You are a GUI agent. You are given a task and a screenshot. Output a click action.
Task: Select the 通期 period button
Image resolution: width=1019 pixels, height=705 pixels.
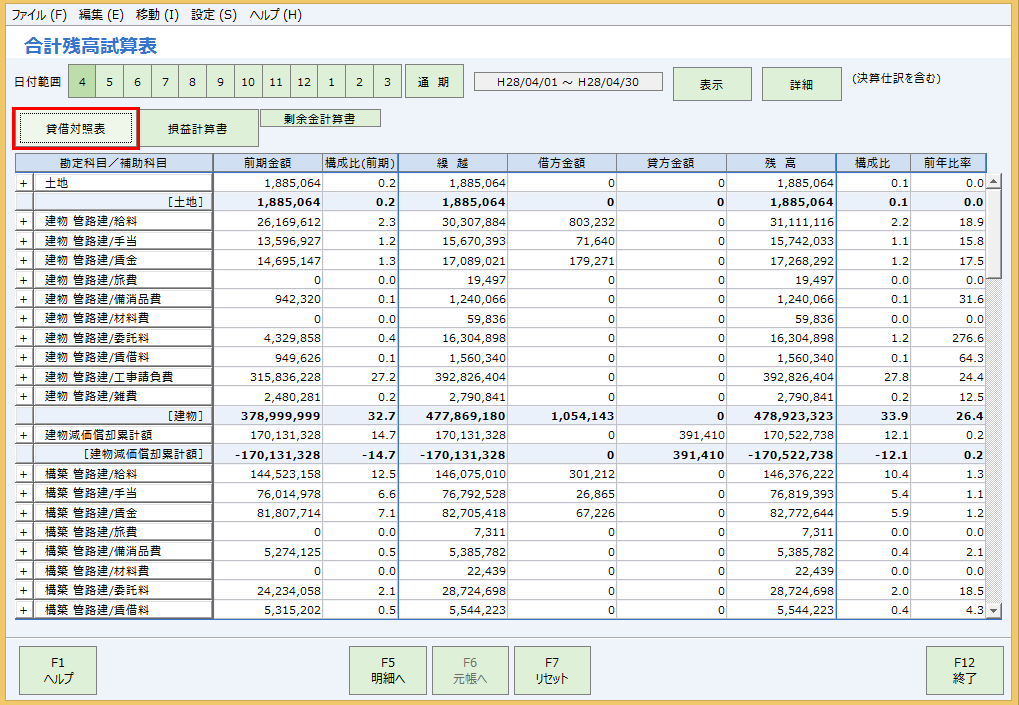click(434, 84)
